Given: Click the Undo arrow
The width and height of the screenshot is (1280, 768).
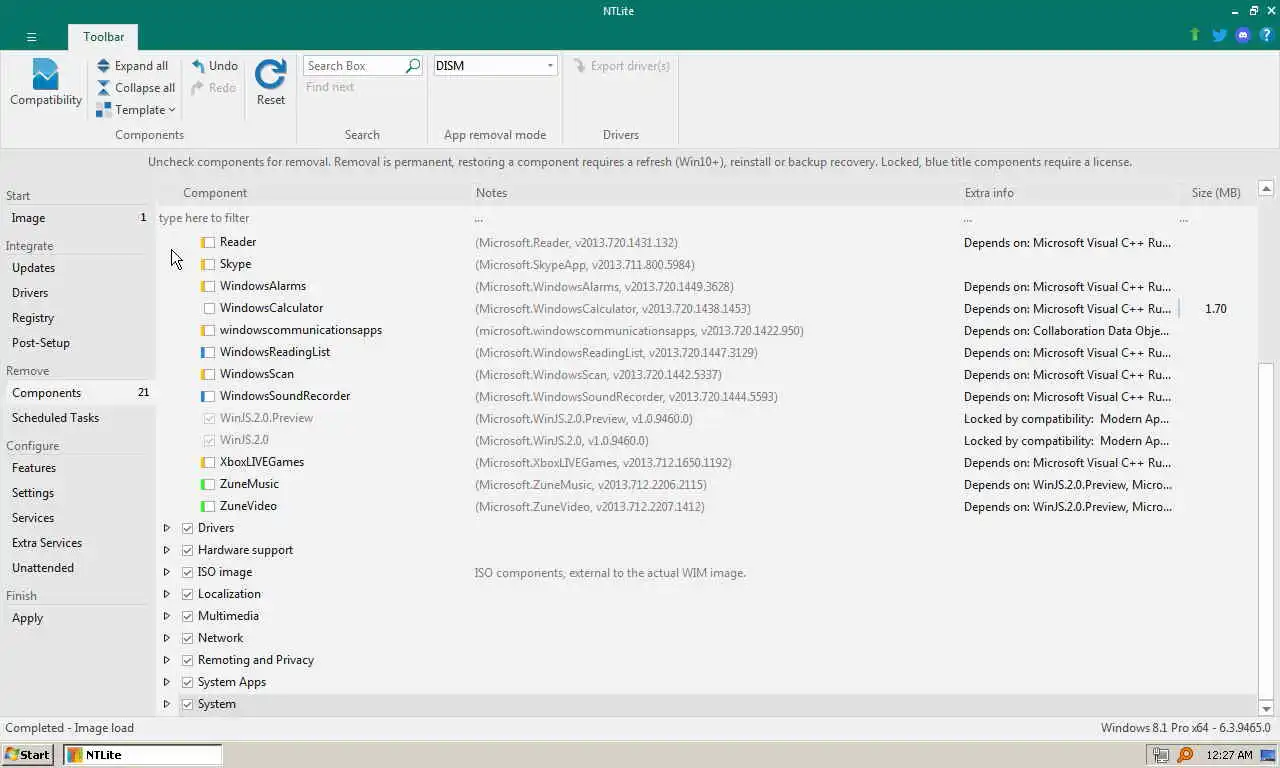Looking at the screenshot, I should 198,65.
